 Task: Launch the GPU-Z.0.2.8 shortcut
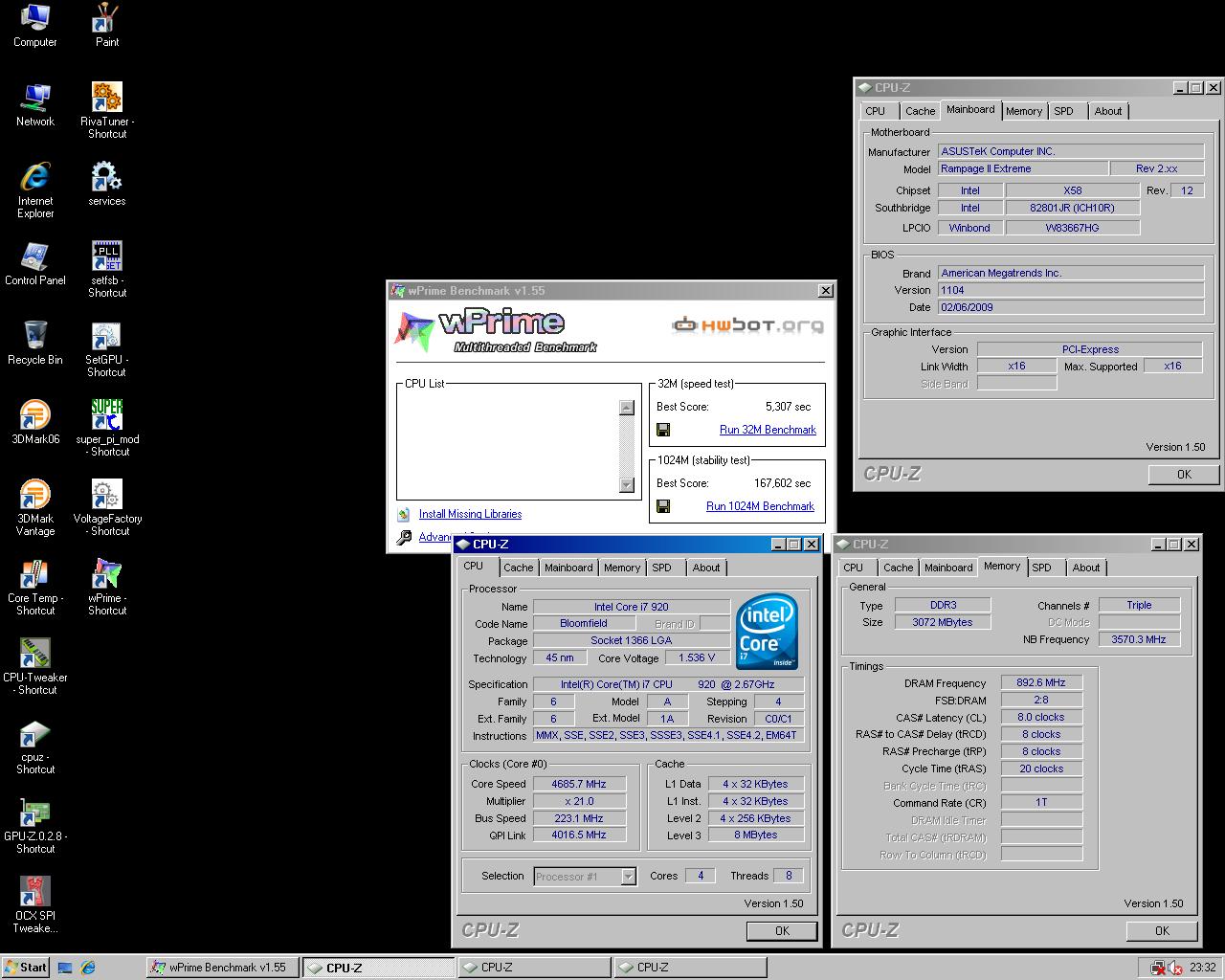(35, 826)
